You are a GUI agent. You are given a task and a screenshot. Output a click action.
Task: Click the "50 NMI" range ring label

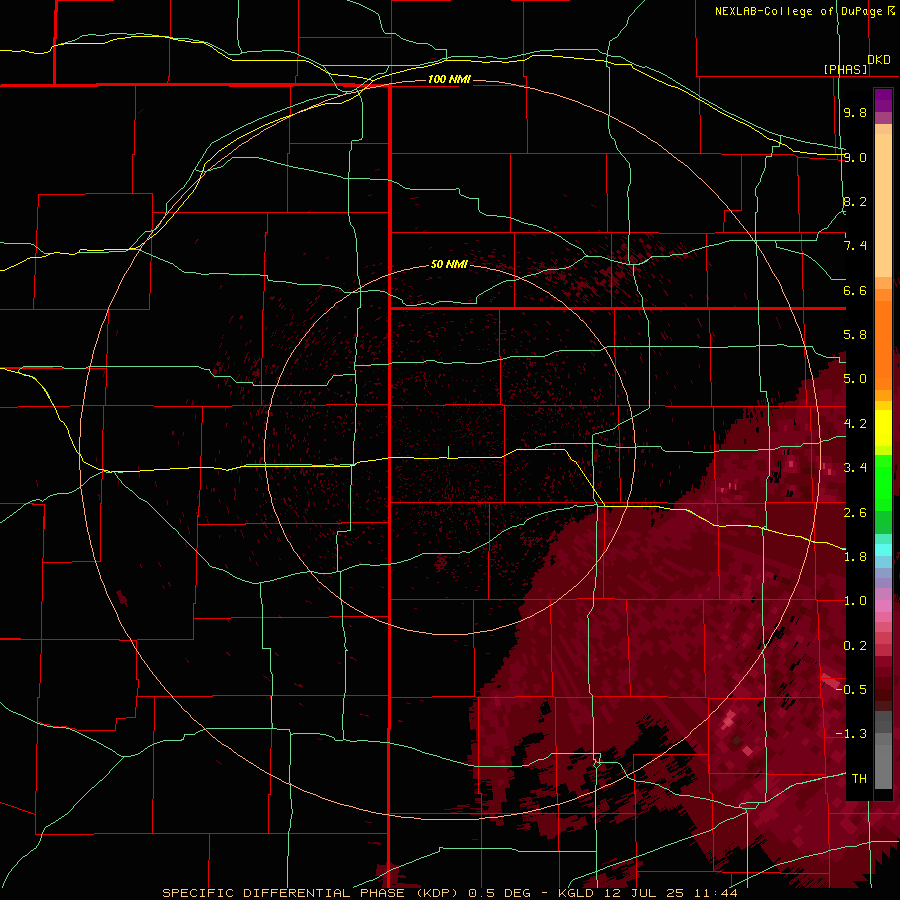click(x=449, y=264)
